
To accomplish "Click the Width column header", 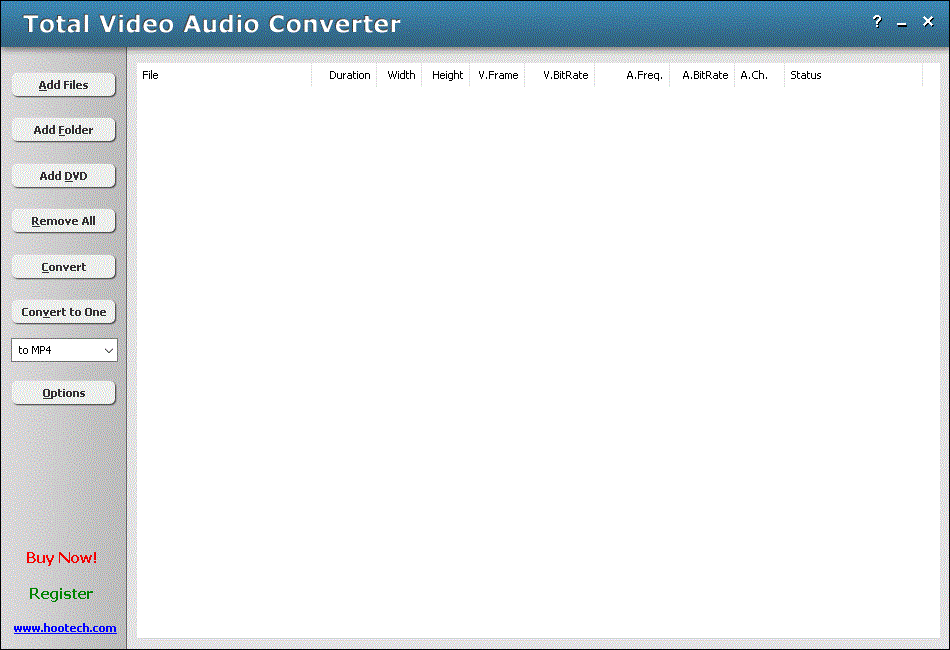I will [399, 75].
